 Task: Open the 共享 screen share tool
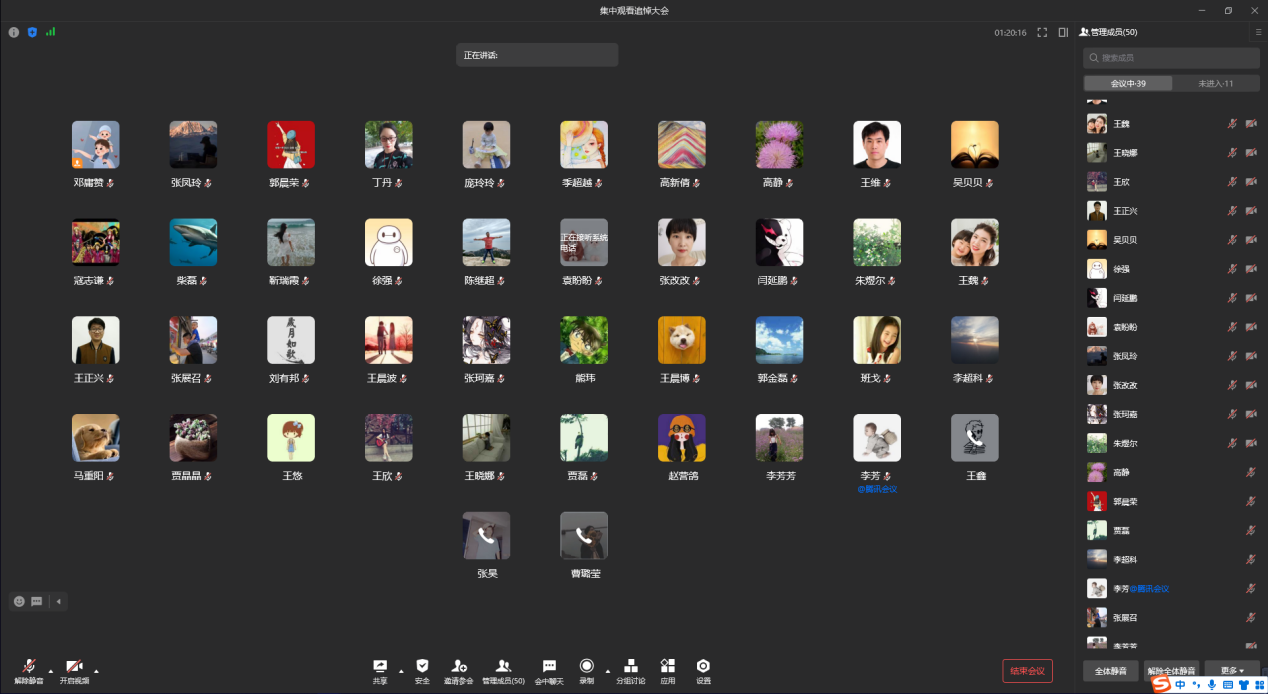[x=380, y=667]
